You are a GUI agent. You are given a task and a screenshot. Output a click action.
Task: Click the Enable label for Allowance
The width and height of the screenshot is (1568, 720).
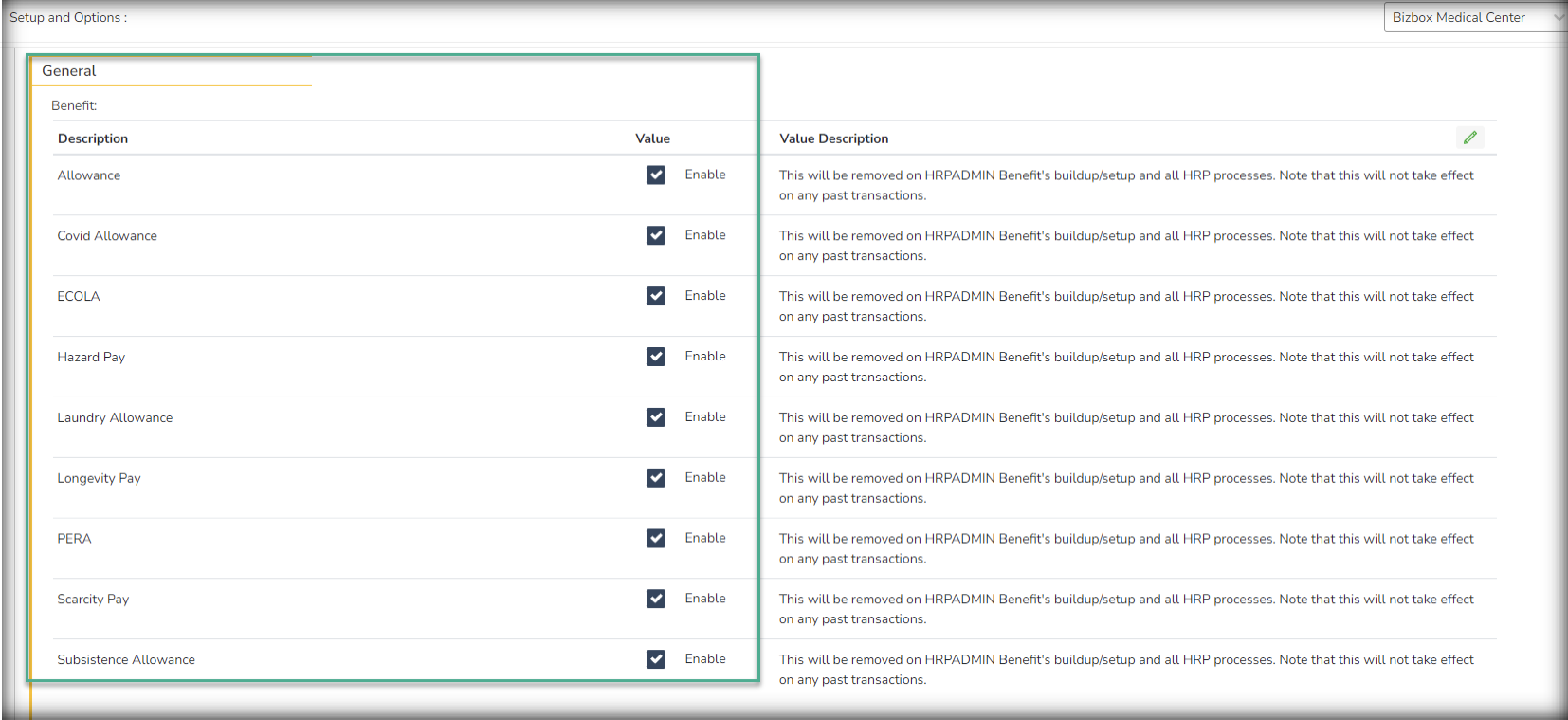705,175
